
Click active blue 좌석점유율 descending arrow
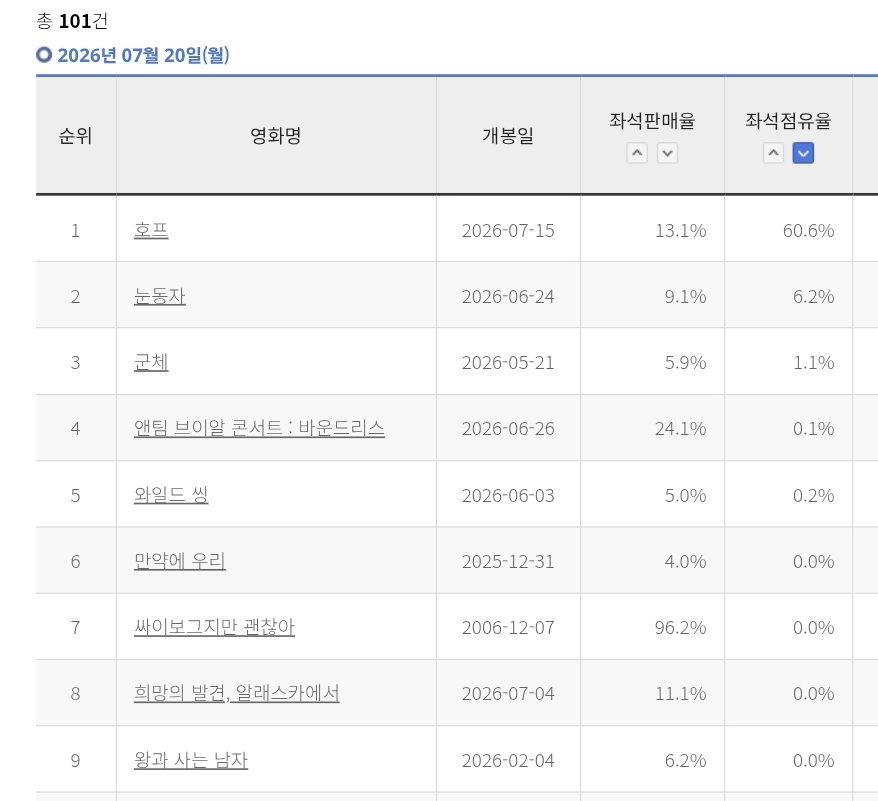803,153
